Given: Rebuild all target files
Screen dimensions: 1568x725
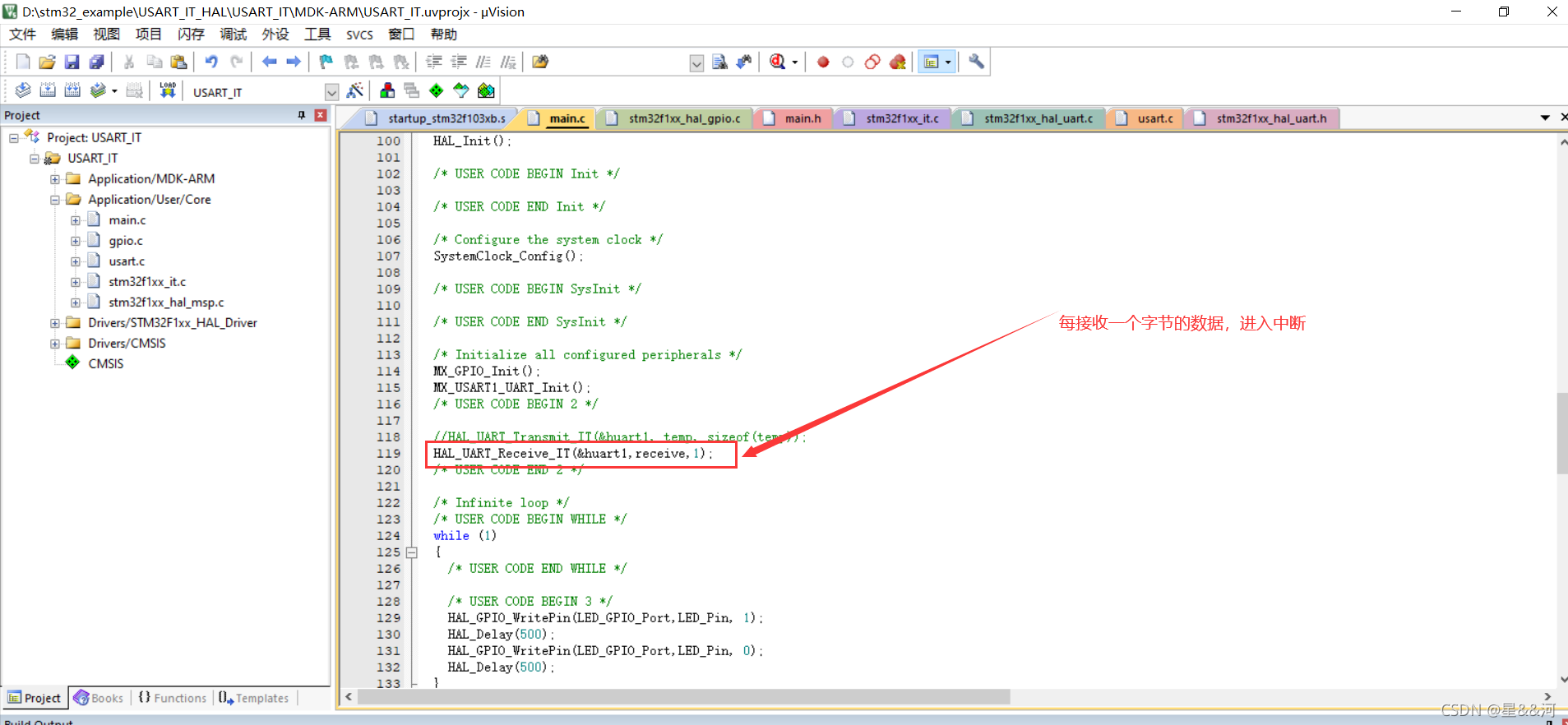Looking at the screenshot, I should point(72,90).
